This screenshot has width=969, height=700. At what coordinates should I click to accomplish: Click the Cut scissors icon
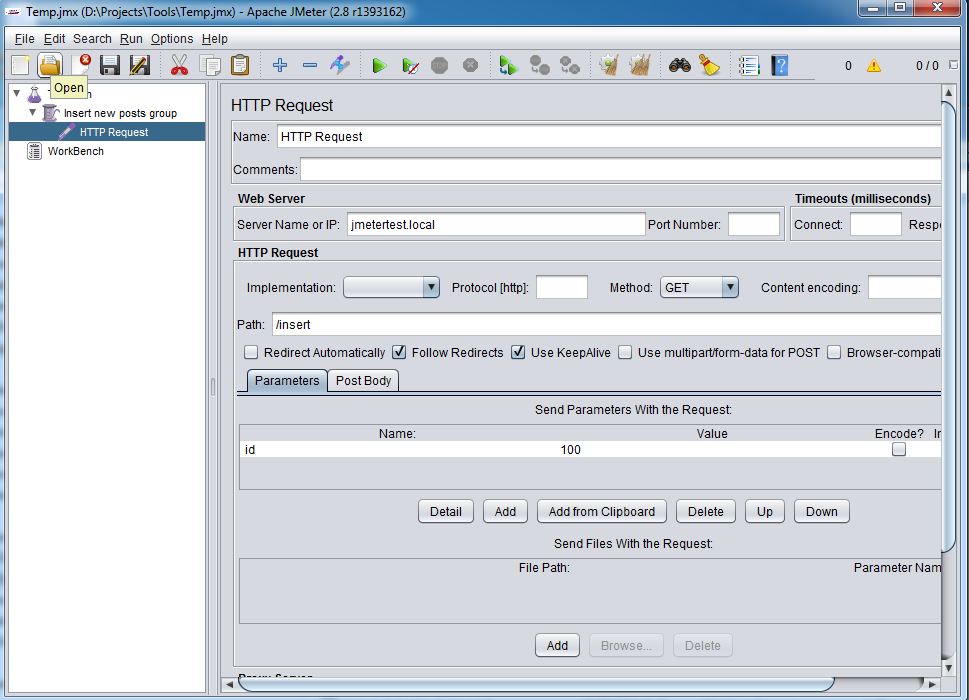click(x=179, y=66)
